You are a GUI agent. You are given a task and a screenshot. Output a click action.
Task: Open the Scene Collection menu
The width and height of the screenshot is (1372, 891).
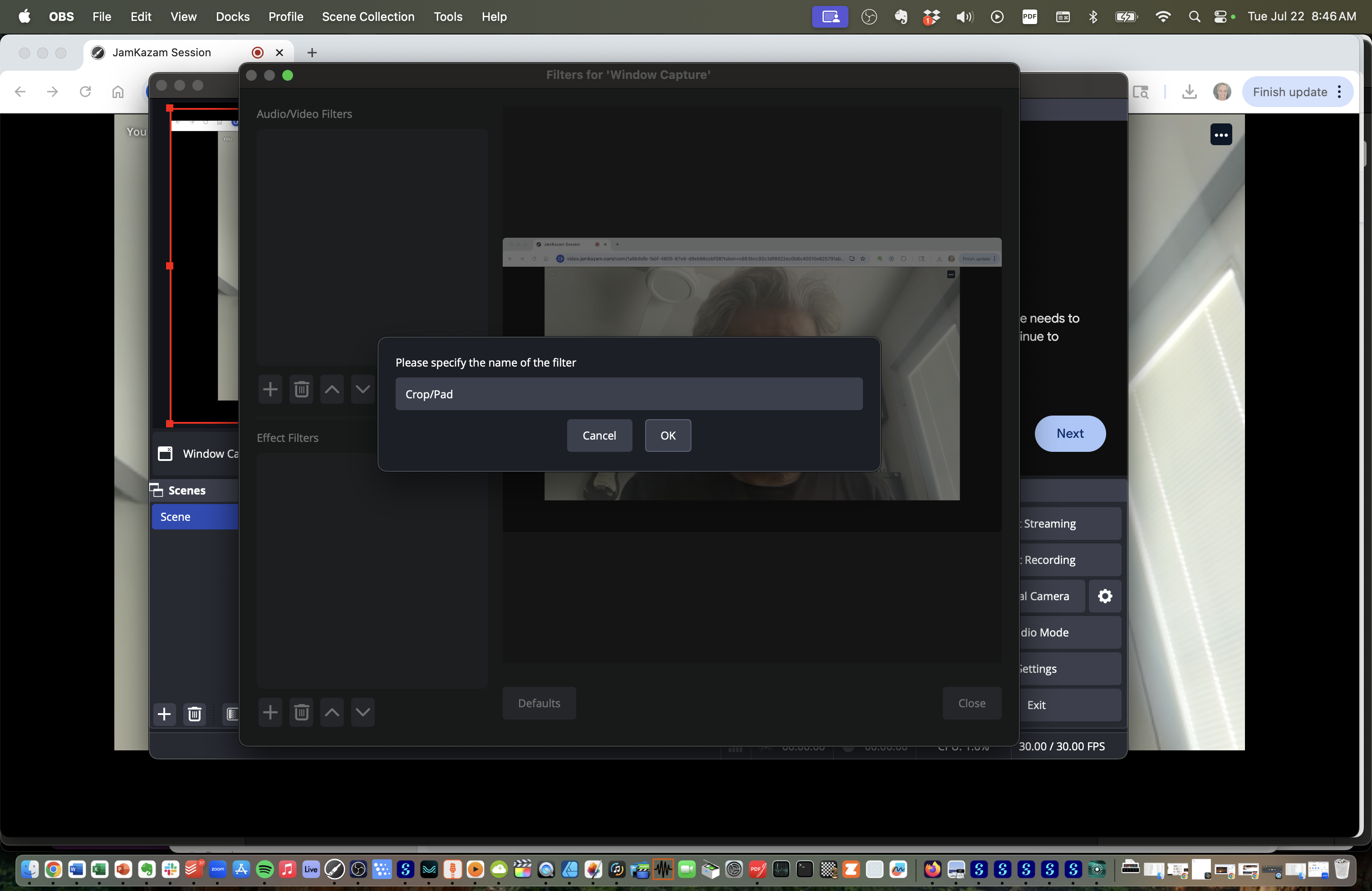pos(368,17)
